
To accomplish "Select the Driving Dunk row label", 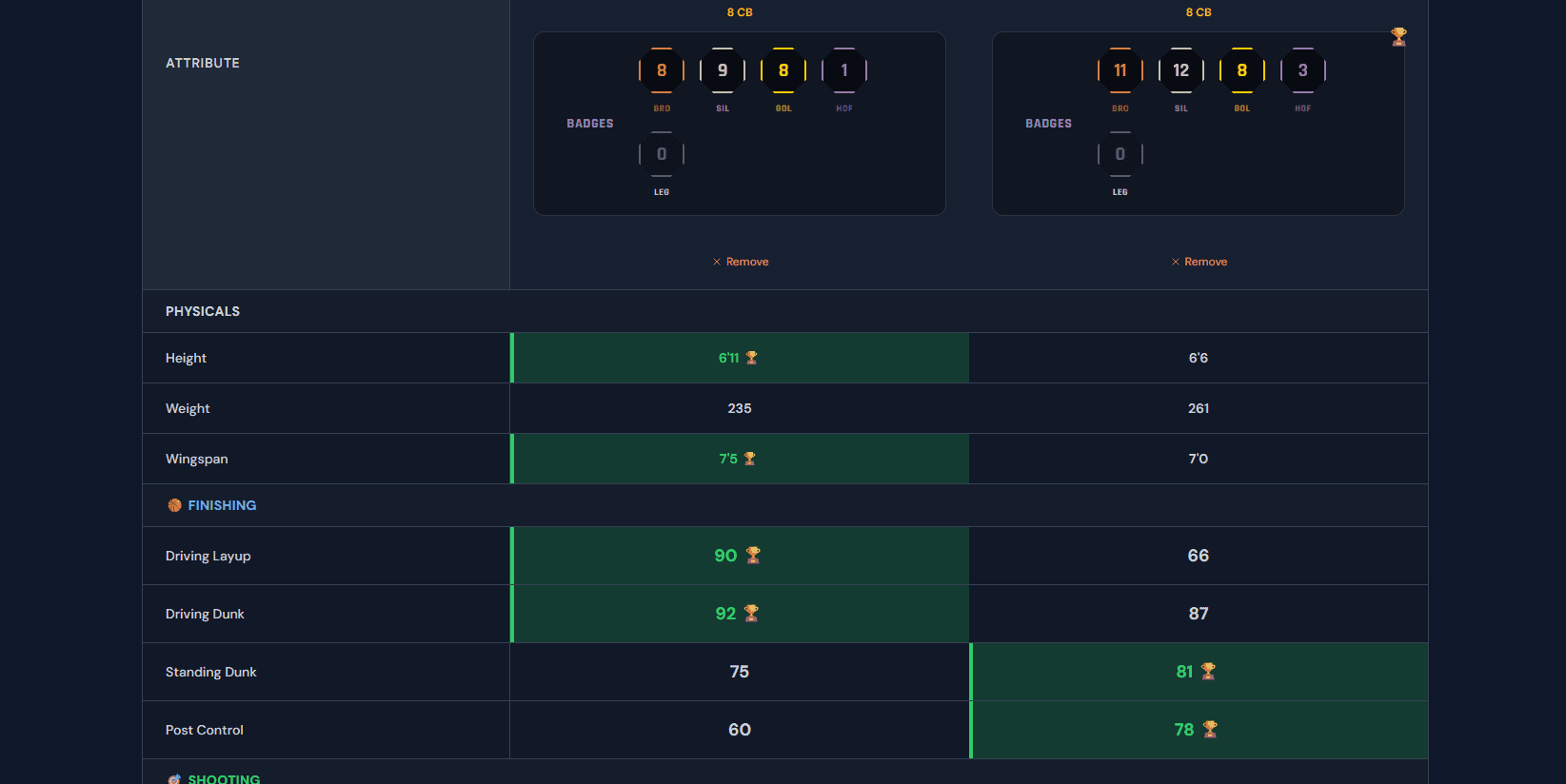I will click(x=205, y=614).
